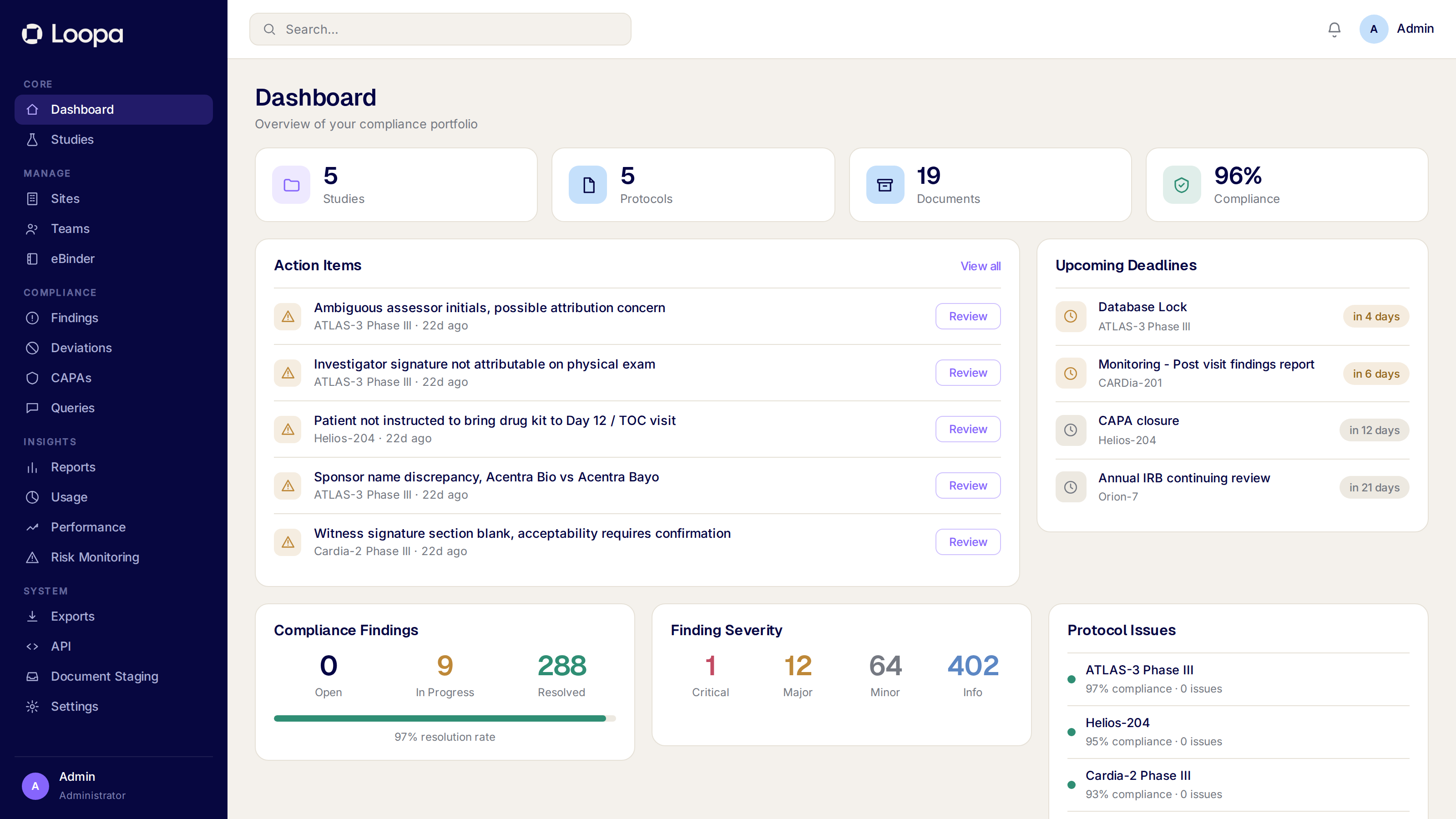Screen dimensions: 1456x819
Task: Click warning icon for Sponsor name discrepancy
Action: [x=288, y=485]
